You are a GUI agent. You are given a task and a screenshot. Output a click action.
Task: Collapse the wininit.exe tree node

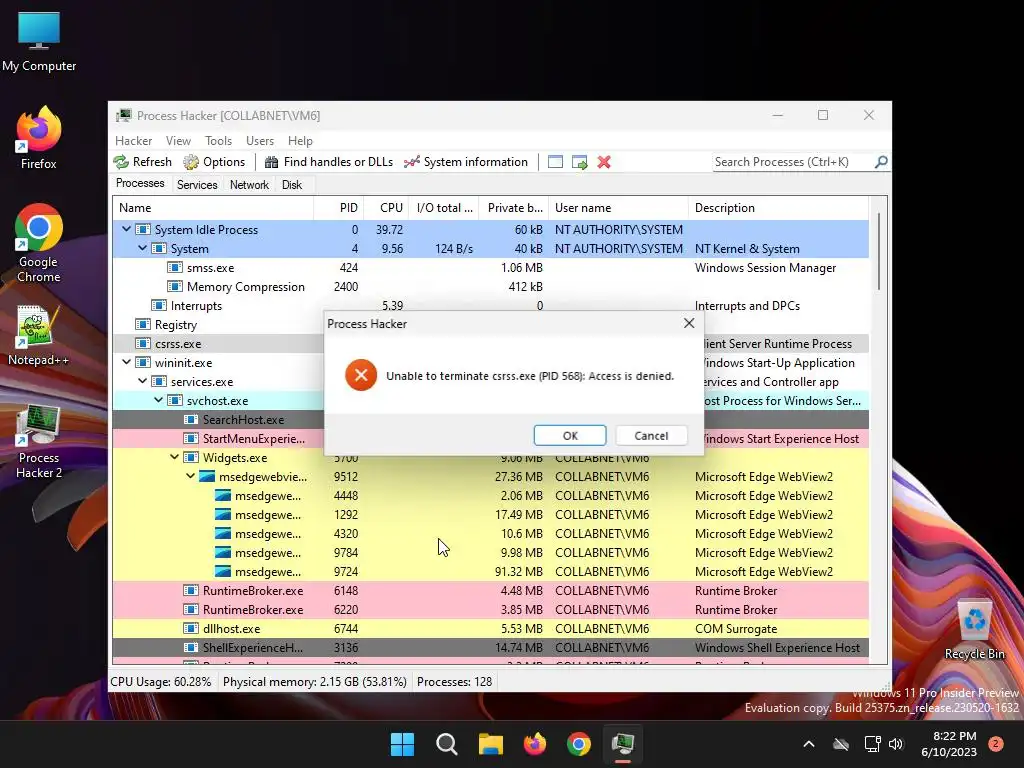(126, 362)
